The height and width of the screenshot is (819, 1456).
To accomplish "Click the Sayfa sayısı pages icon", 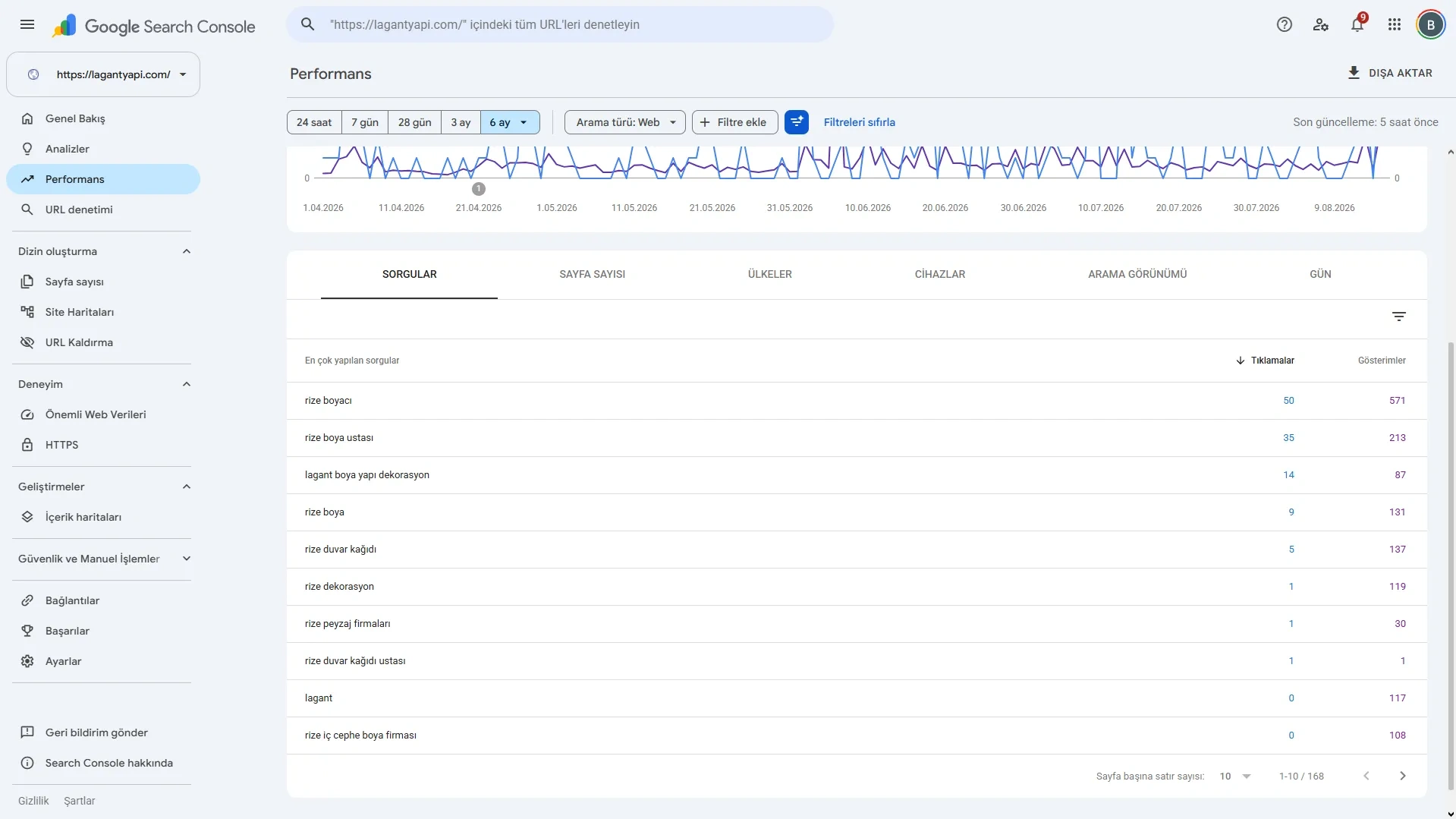I will click(27, 282).
